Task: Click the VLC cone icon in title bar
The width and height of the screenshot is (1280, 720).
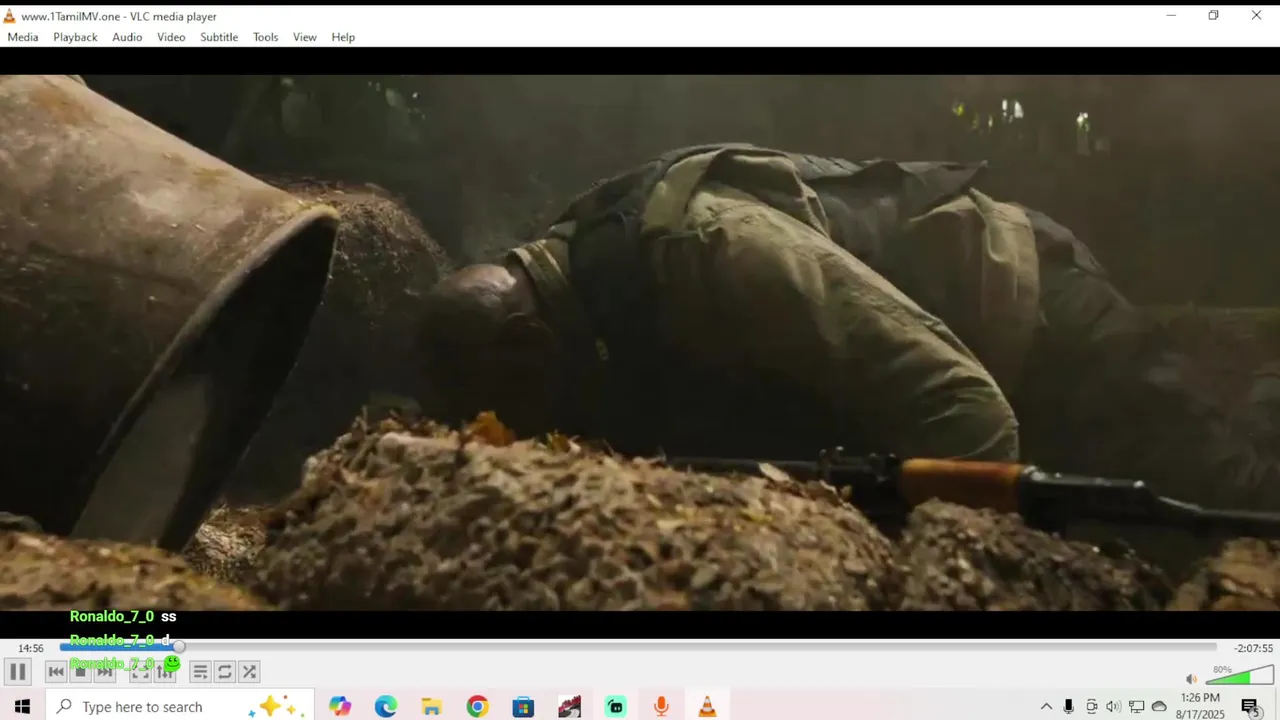Action: [x=10, y=16]
